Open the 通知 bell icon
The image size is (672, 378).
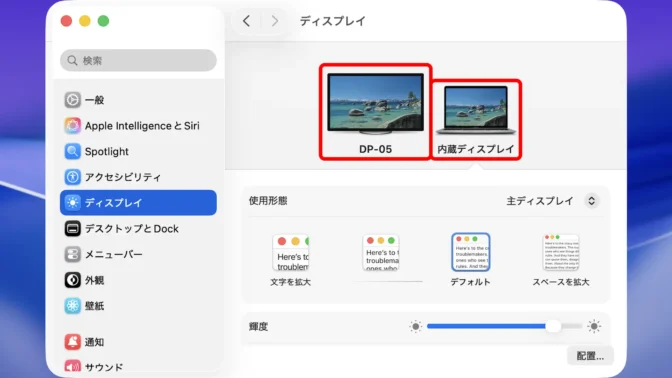click(x=72, y=342)
